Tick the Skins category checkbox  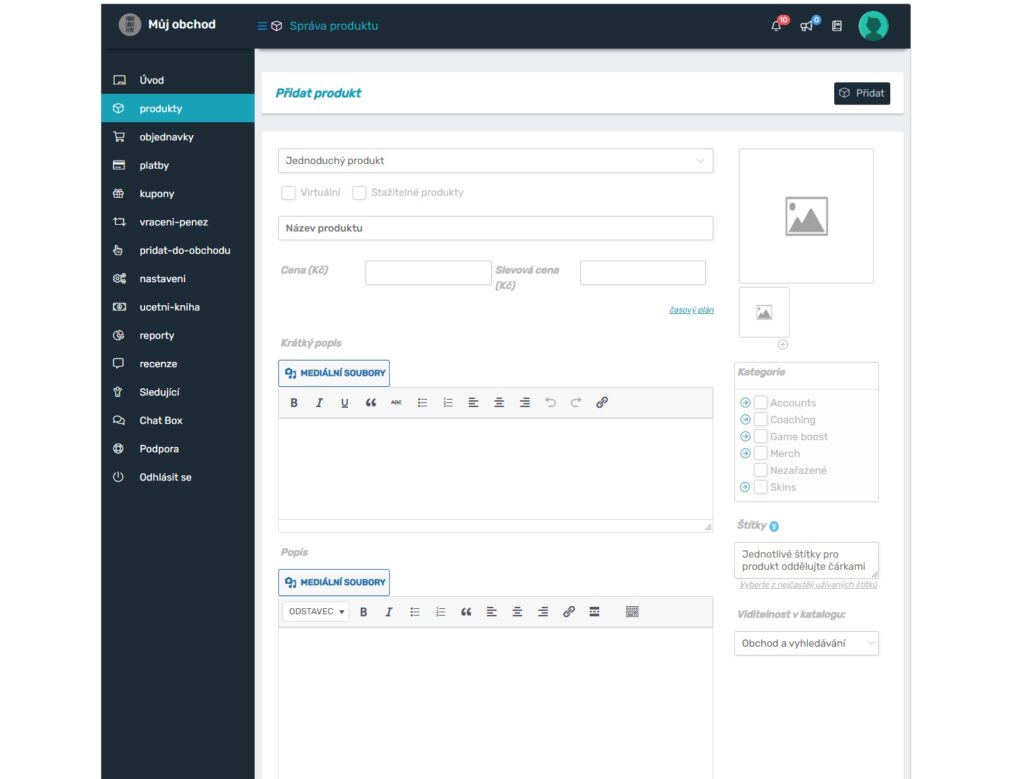pos(761,488)
